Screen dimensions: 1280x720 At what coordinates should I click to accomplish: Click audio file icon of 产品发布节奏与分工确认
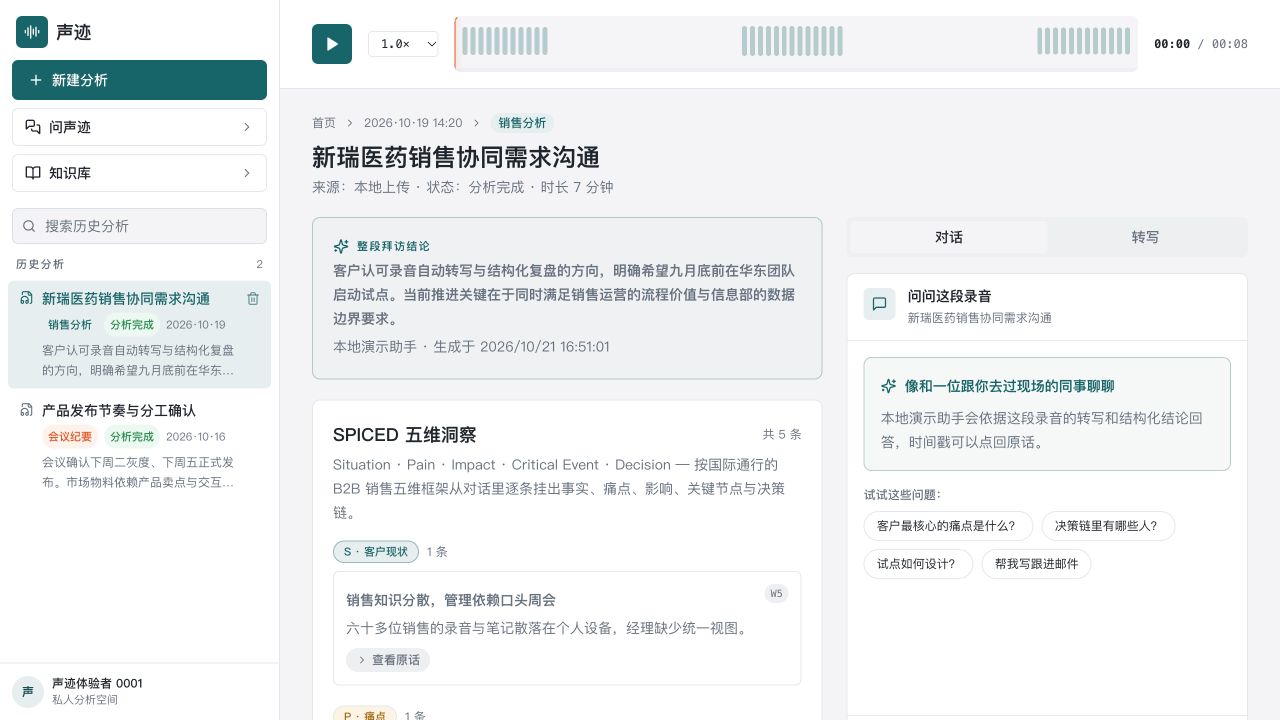27,410
